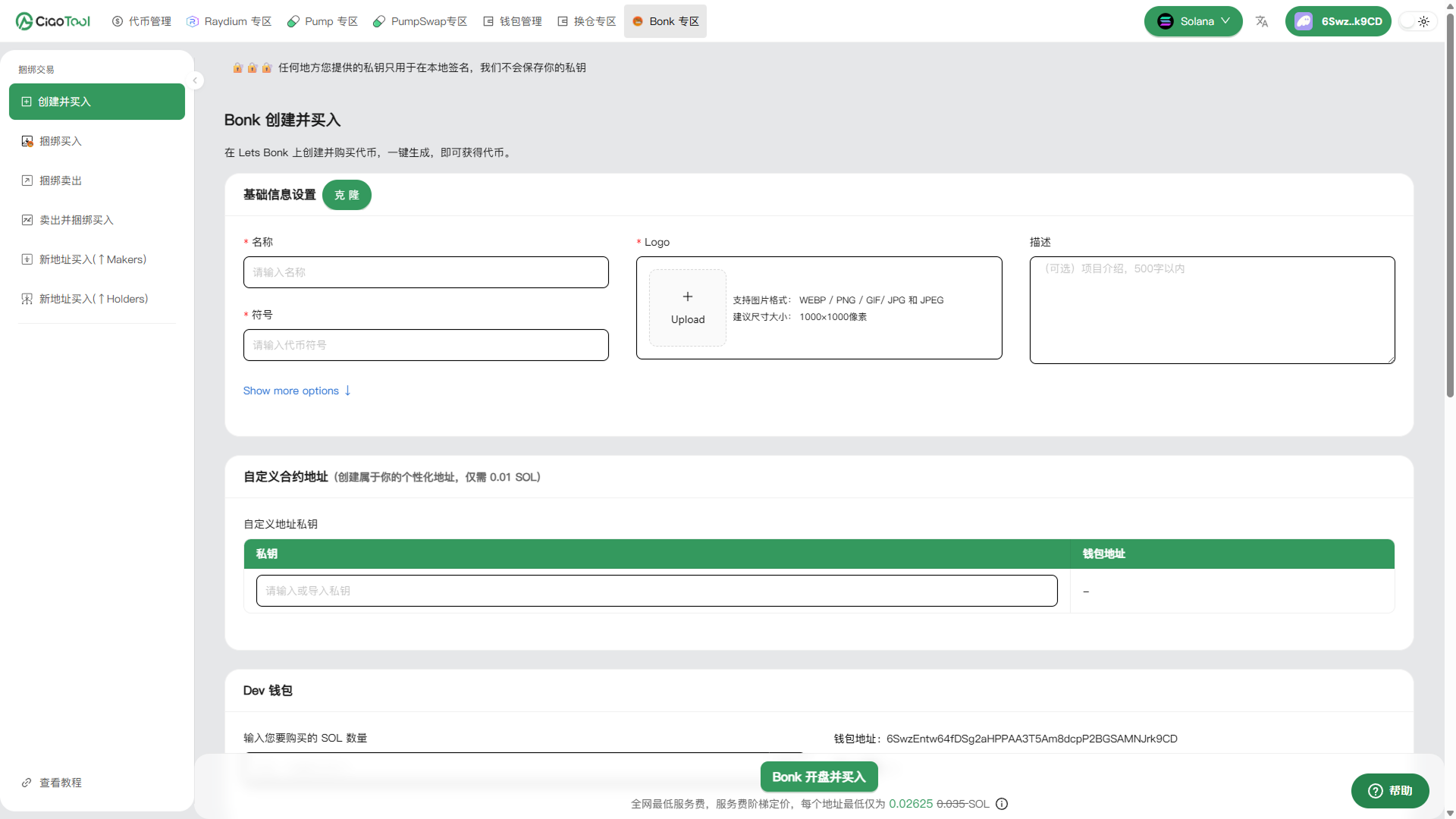Open the Solana network dropdown

tap(1193, 21)
